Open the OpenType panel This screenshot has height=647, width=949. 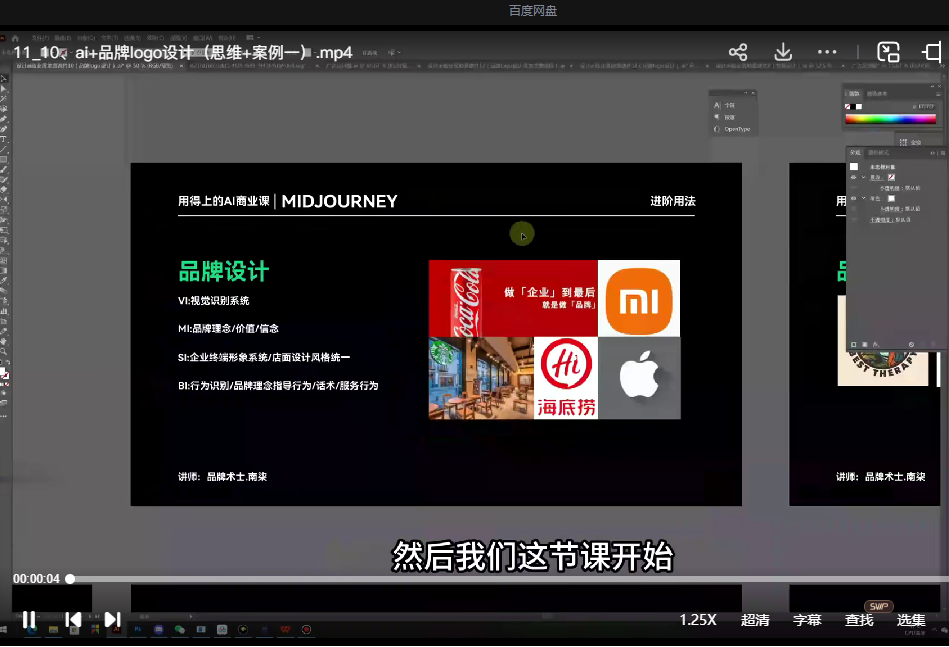(x=732, y=129)
